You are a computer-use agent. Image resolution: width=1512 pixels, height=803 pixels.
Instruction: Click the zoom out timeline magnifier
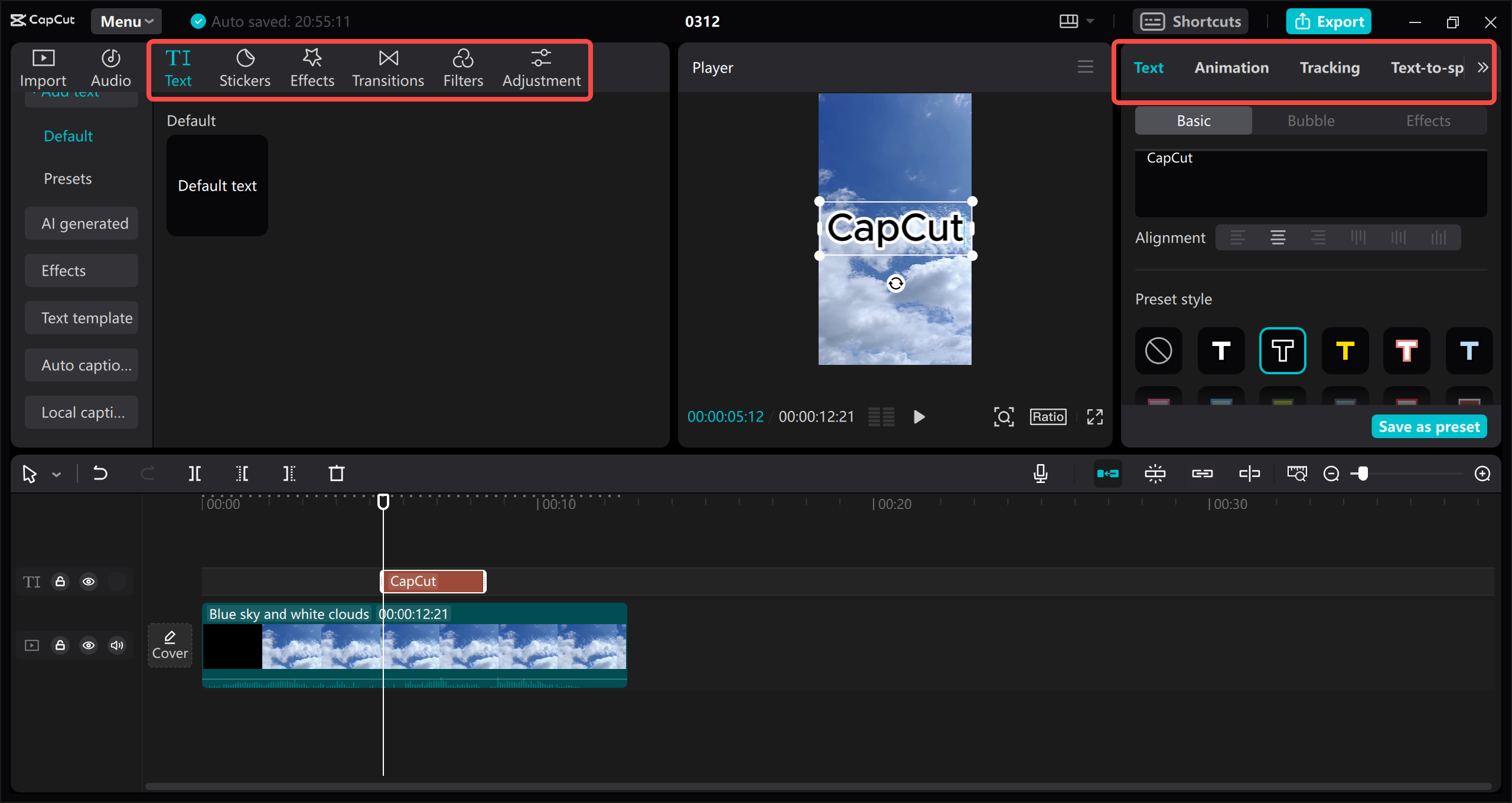click(x=1331, y=474)
